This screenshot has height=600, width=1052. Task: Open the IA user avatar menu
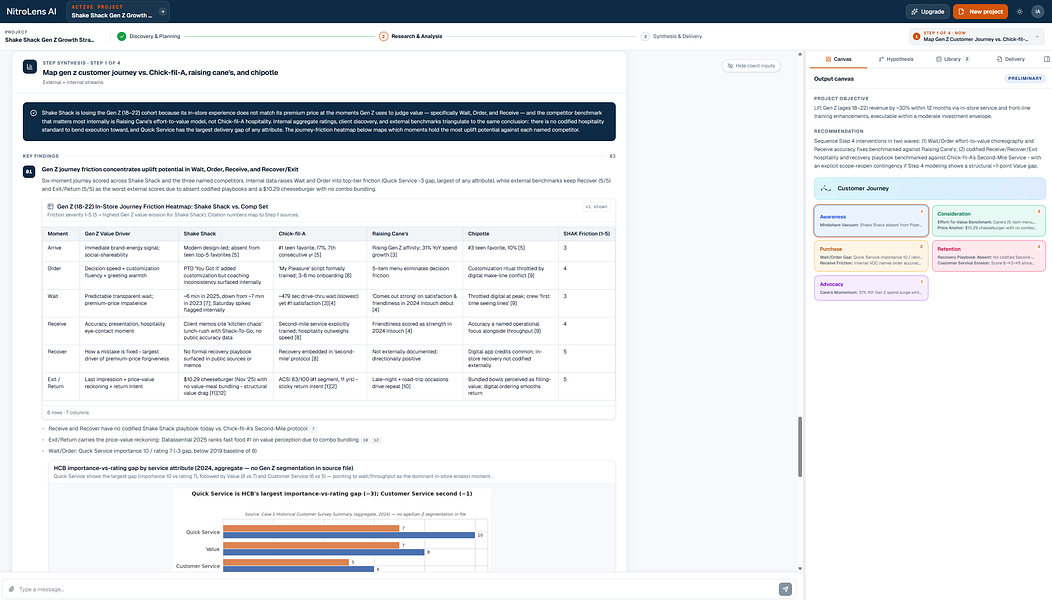1037,11
